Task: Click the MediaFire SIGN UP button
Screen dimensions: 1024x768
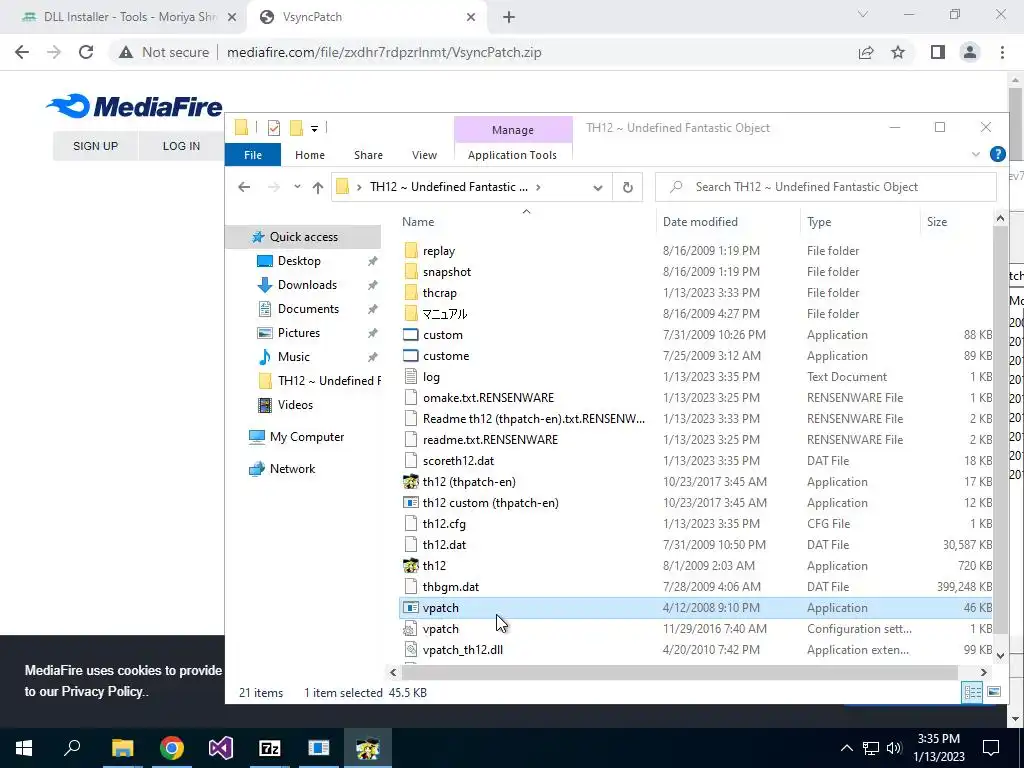Action: point(95,146)
